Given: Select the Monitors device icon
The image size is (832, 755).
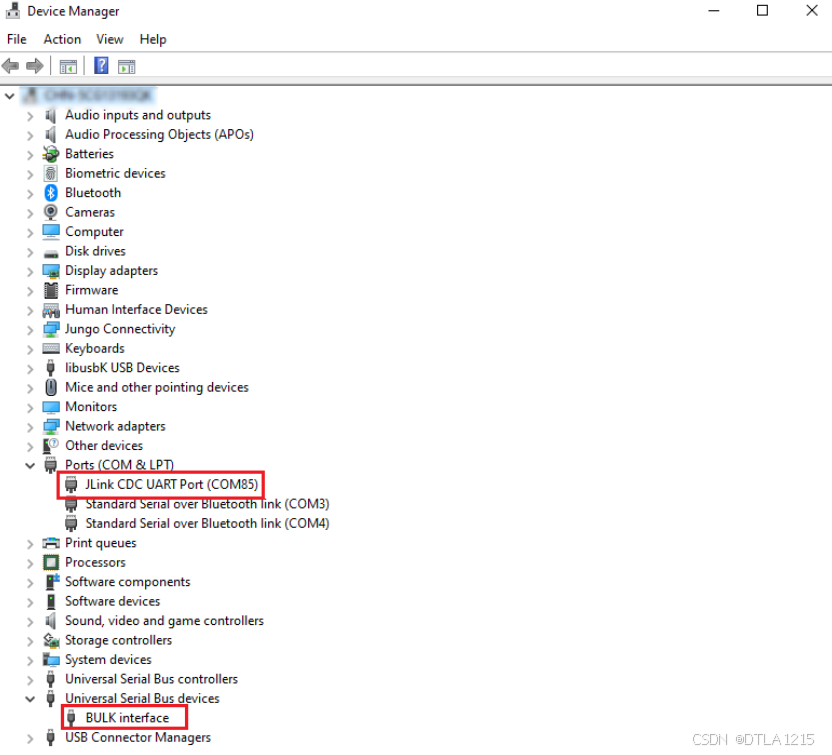Looking at the screenshot, I should click(50, 406).
